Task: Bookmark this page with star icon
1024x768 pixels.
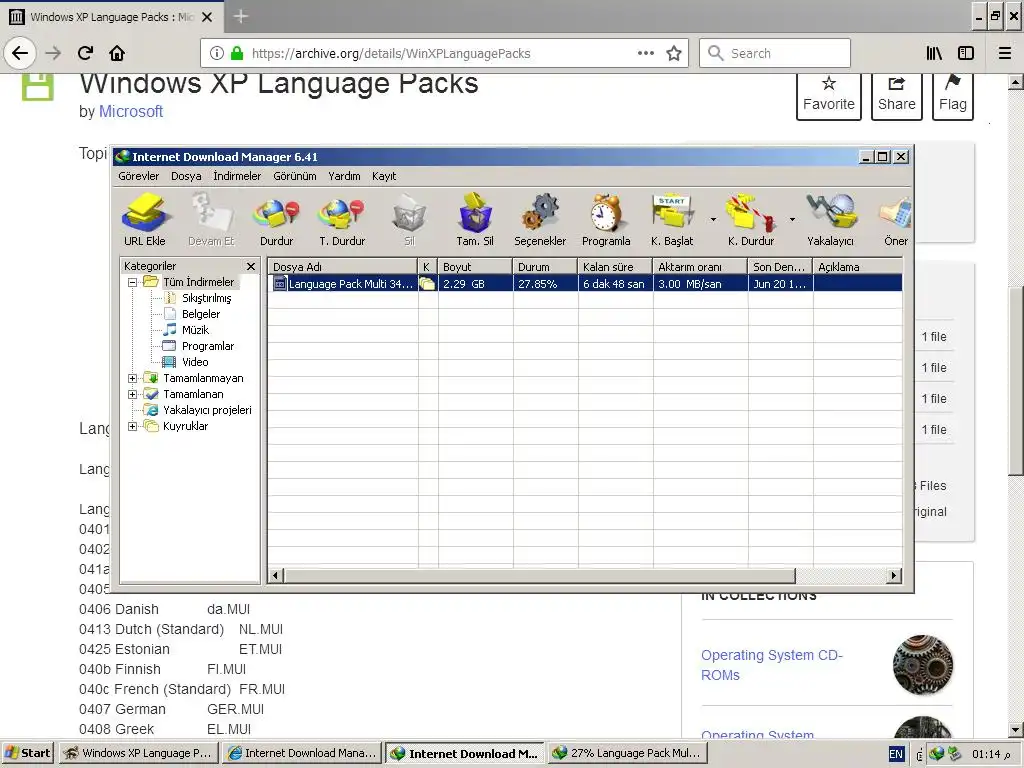Action: (674, 53)
